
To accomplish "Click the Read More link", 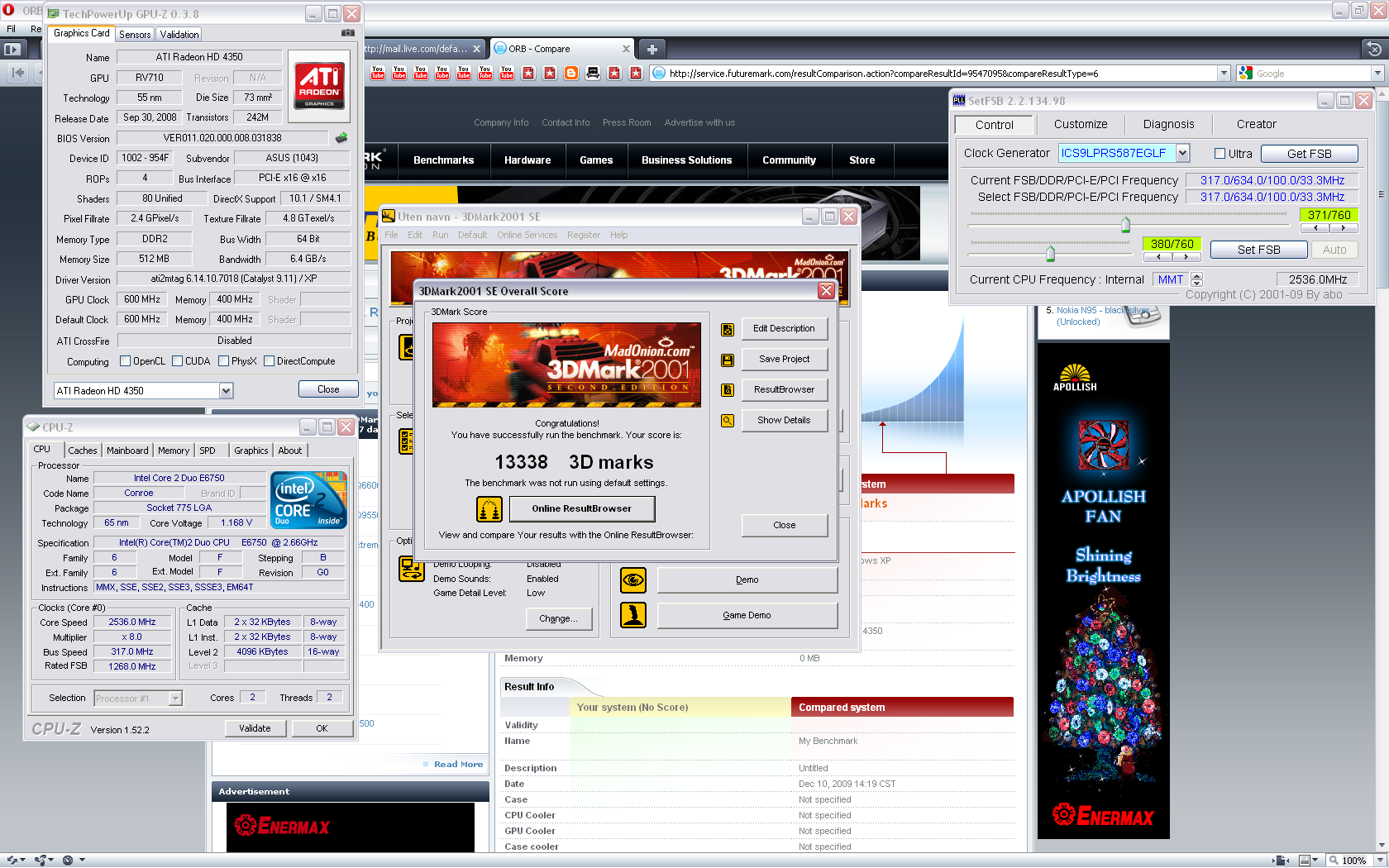I will pos(458,764).
